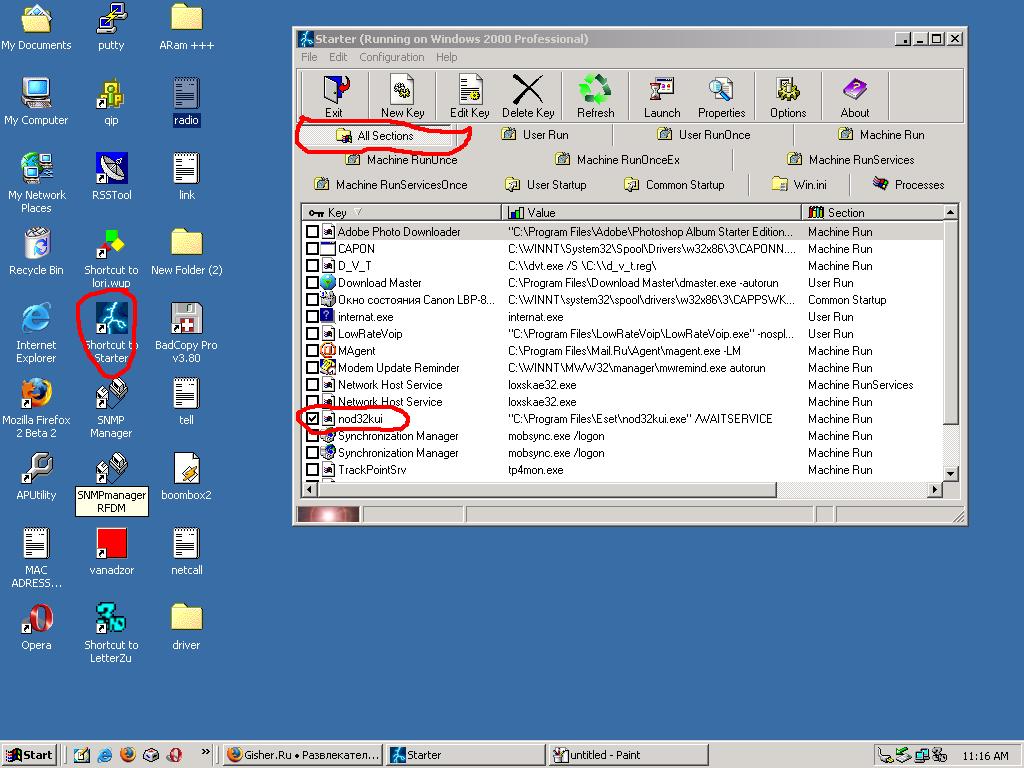The height and width of the screenshot is (768, 1024).
Task: Open the Options toolbar icon
Action: [x=788, y=97]
